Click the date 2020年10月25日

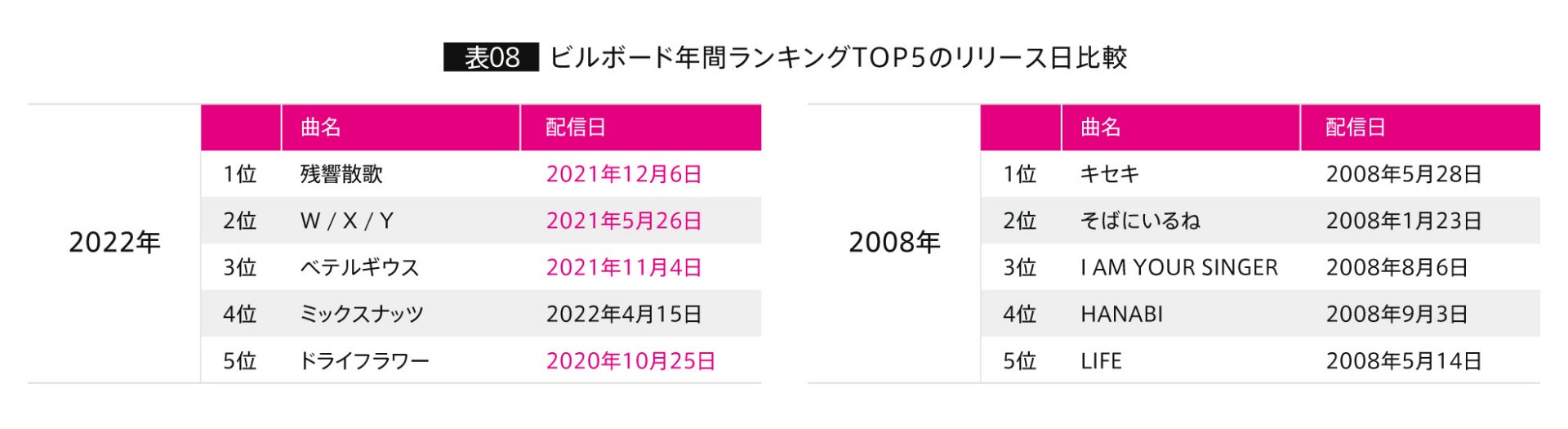click(x=630, y=360)
